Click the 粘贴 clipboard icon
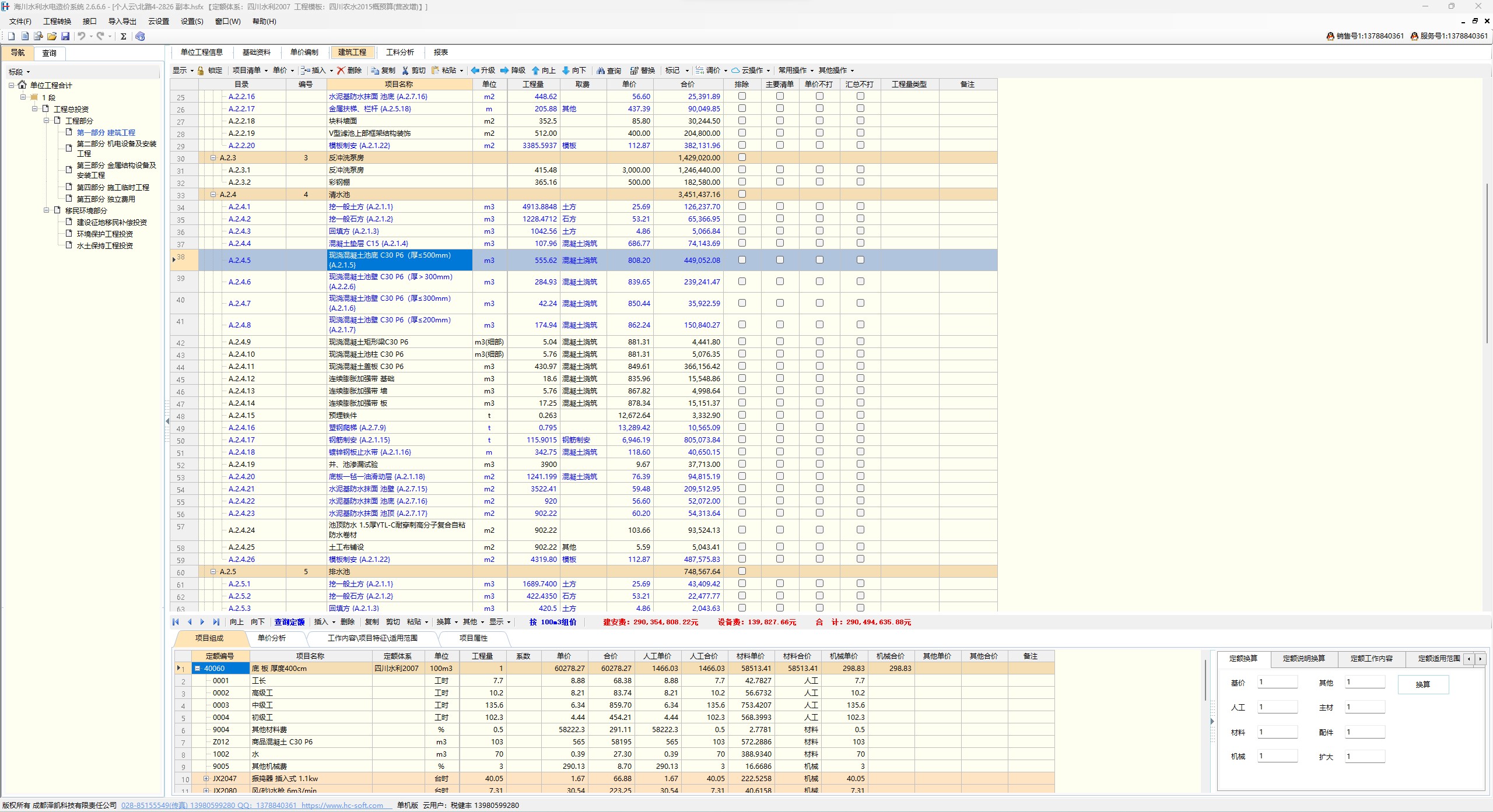This screenshot has height=812, width=1493. tap(436, 71)
